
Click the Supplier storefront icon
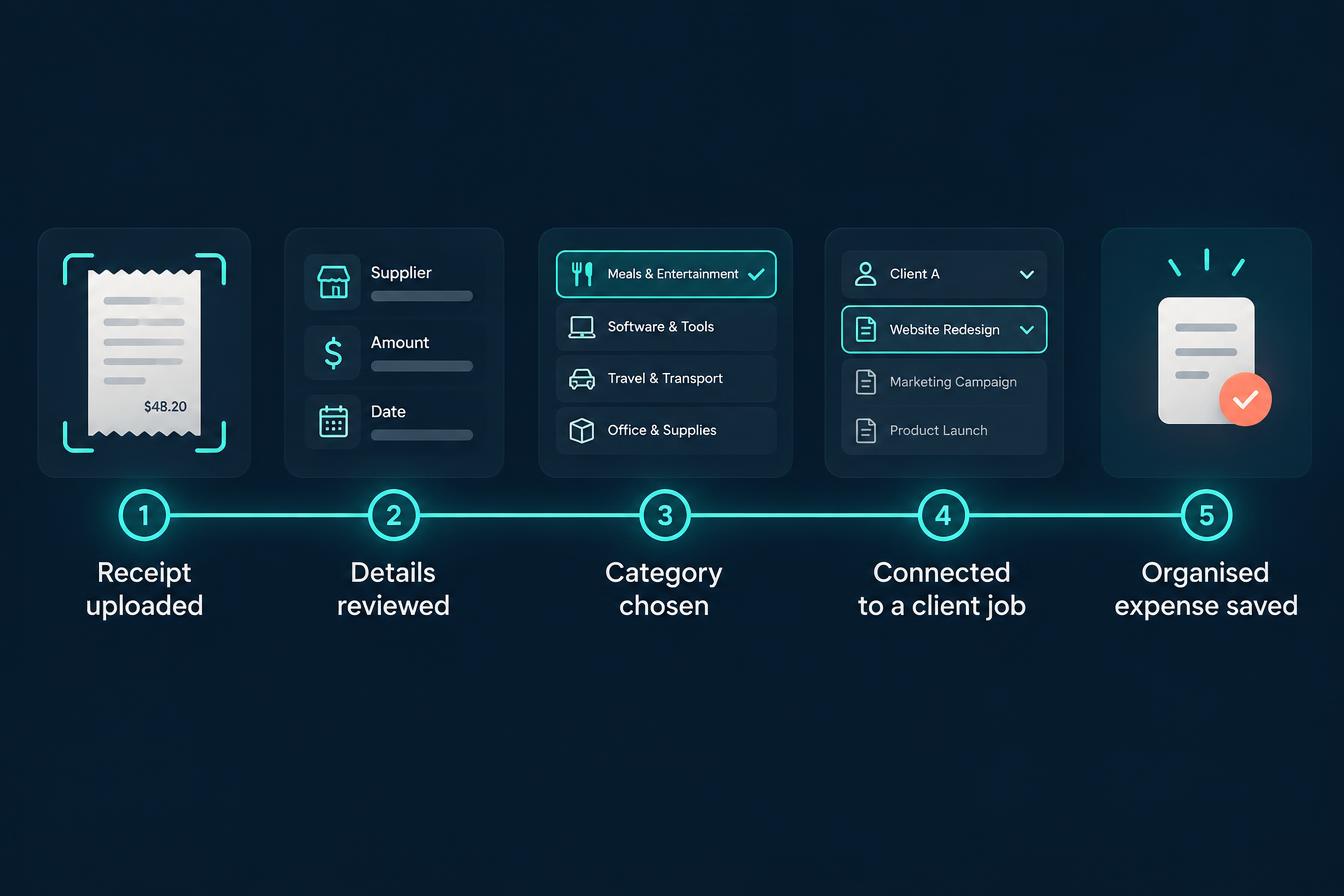tap(333, 282)
